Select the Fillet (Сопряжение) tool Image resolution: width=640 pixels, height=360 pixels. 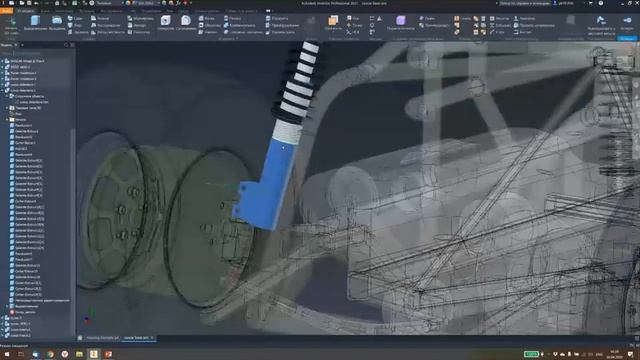186,23
